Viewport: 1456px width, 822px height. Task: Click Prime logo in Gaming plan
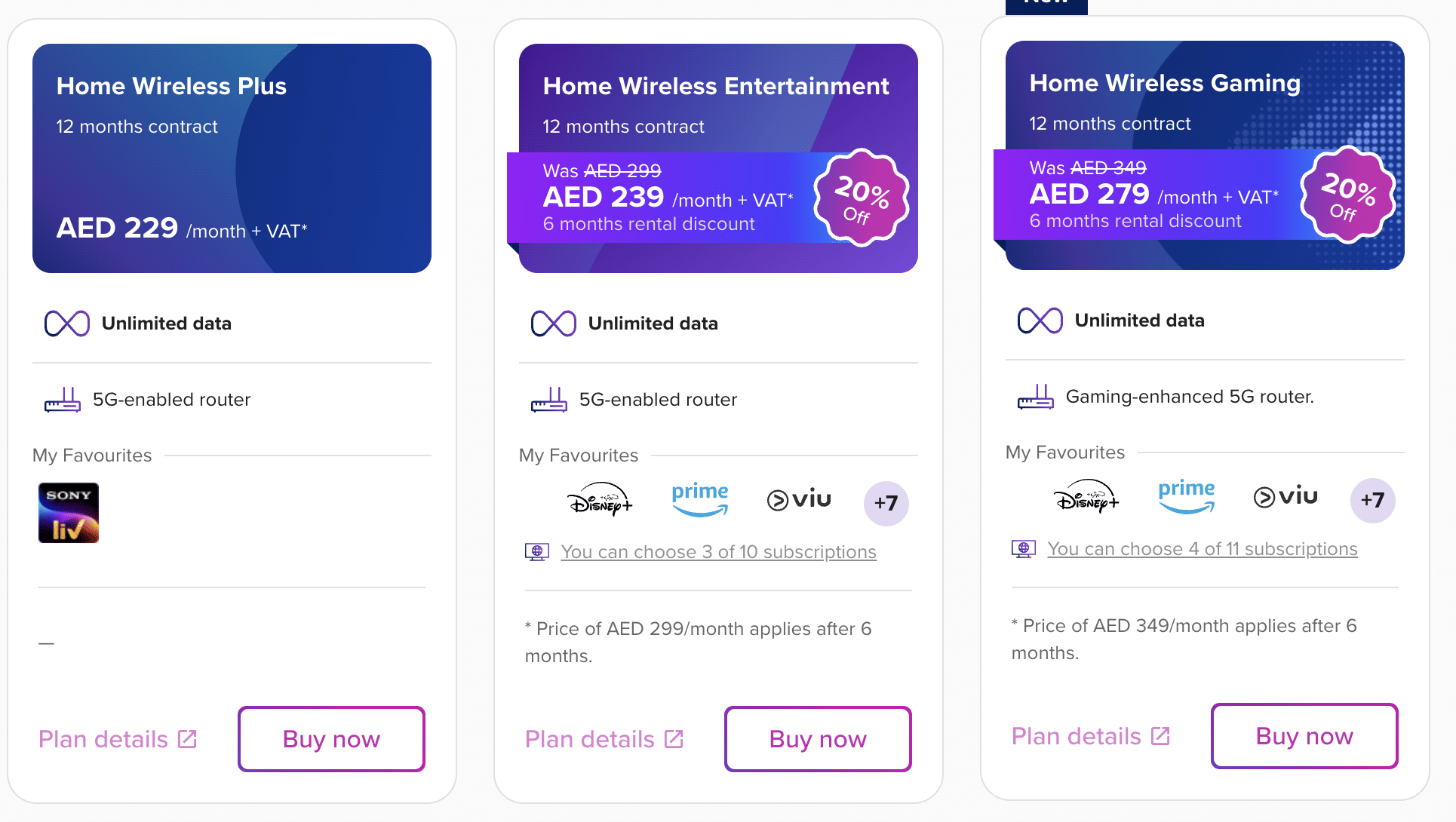1187,496
